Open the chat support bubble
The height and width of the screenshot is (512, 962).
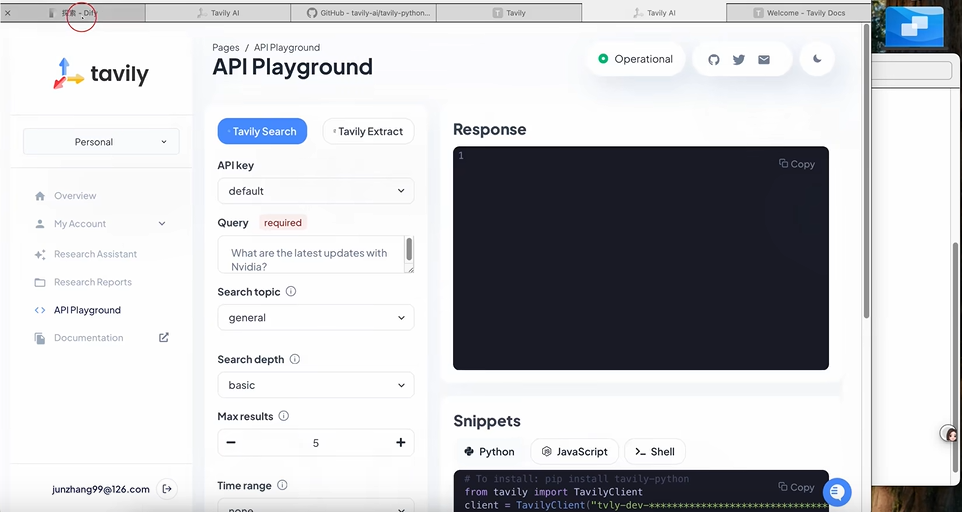tap(837, 491)
